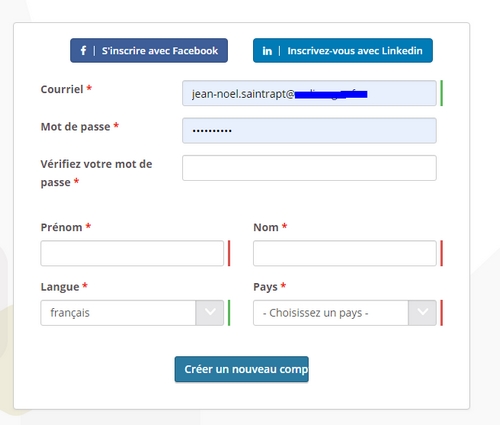Expand the Langue dropdown chevron arrow

pyautogui.click(x=210, y=313)
